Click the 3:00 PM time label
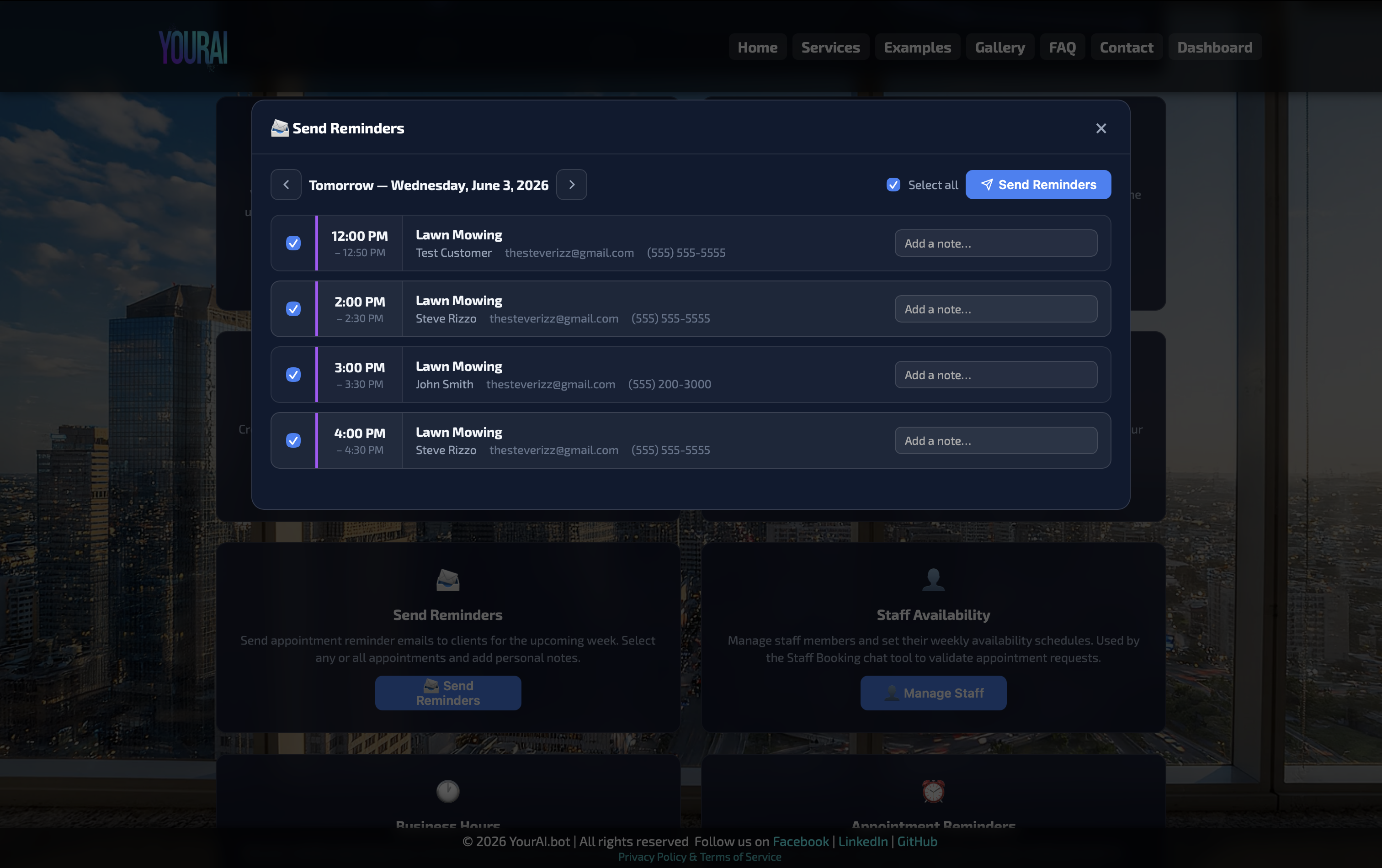The image size is (1382, 868). (x=359, y=367)
